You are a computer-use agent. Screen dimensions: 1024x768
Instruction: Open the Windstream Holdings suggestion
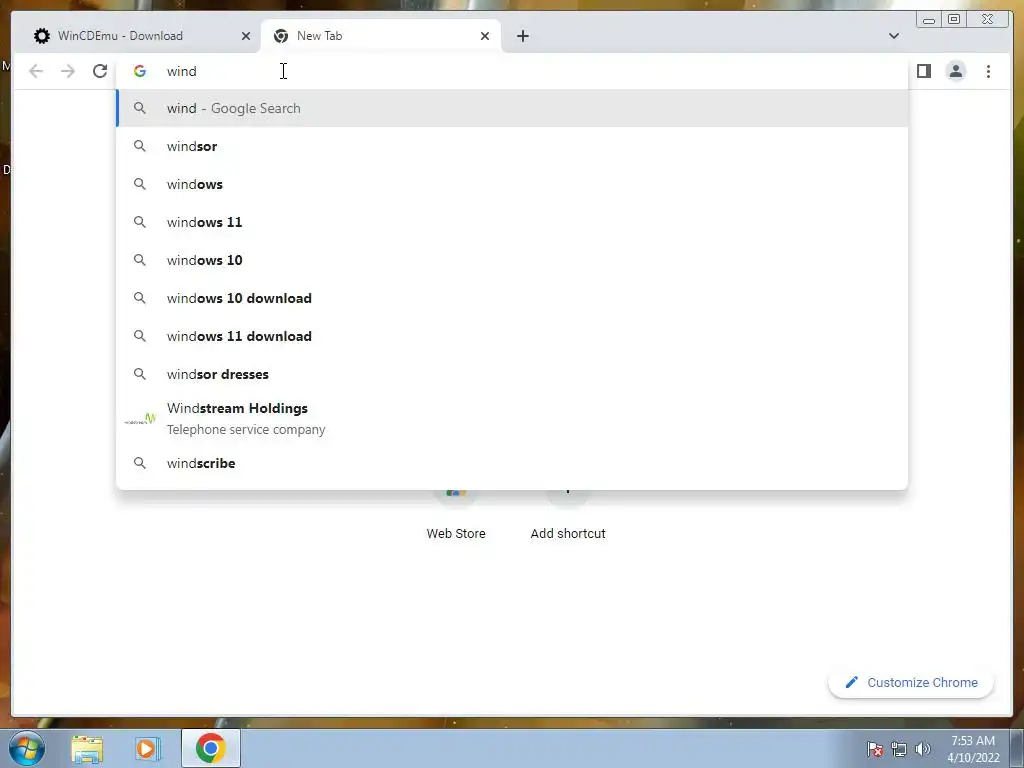coord(512,419)
